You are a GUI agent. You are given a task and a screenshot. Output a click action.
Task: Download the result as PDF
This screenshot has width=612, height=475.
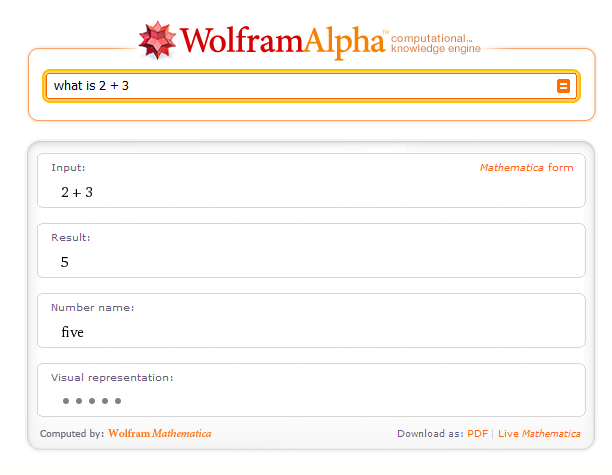tap(477, 434)
